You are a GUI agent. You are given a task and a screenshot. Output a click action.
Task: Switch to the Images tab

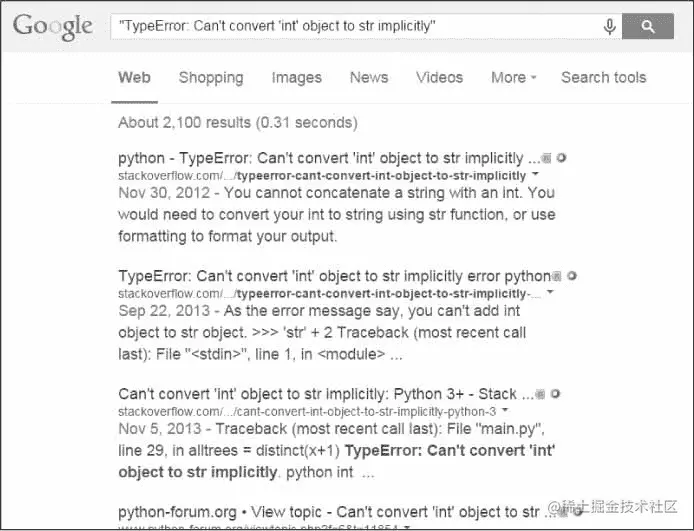(297, 78)
